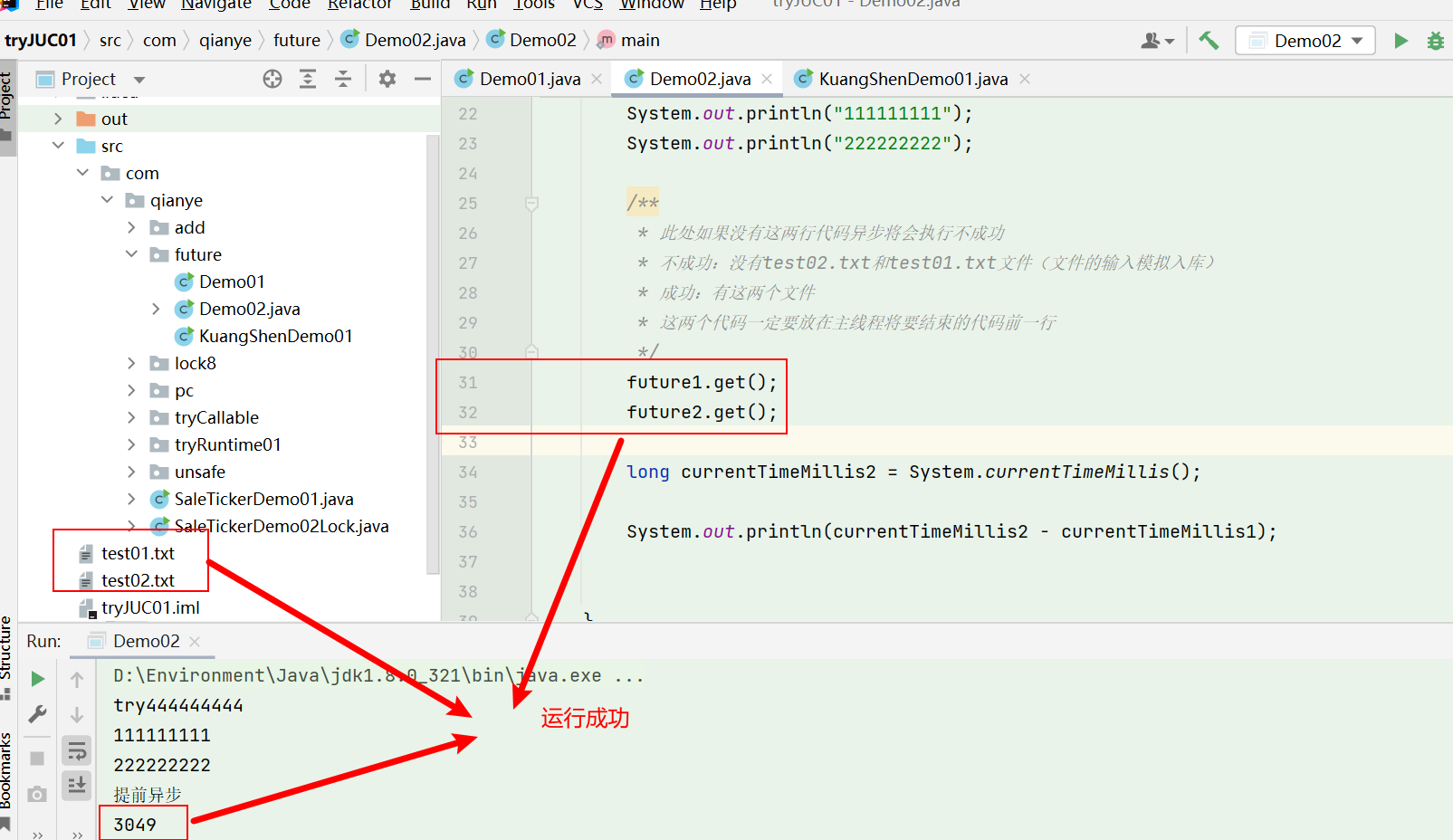
Task: Click Select Opened File crosshair icon
Action: point(272,79)
